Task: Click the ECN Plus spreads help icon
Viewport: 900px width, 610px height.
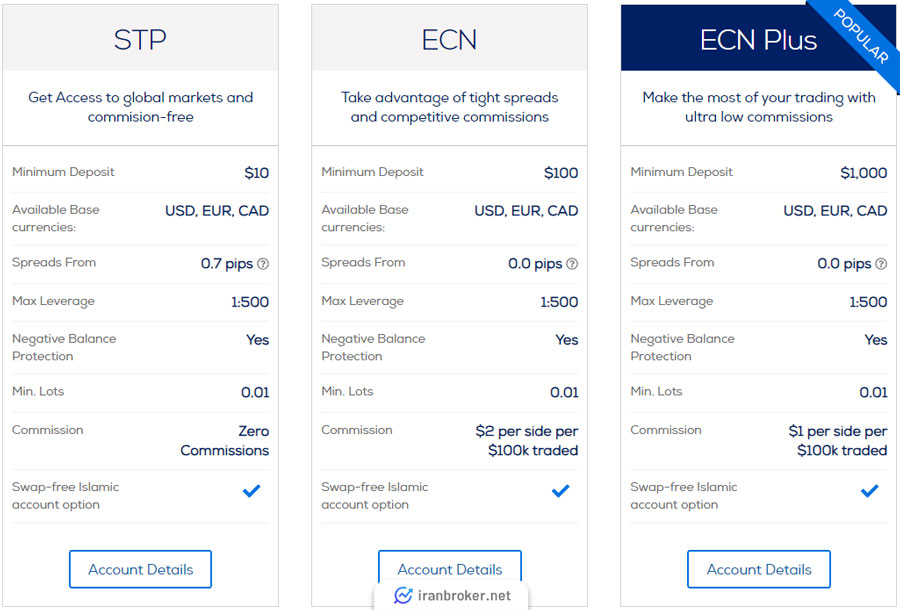Action: [x=881, y=264]
